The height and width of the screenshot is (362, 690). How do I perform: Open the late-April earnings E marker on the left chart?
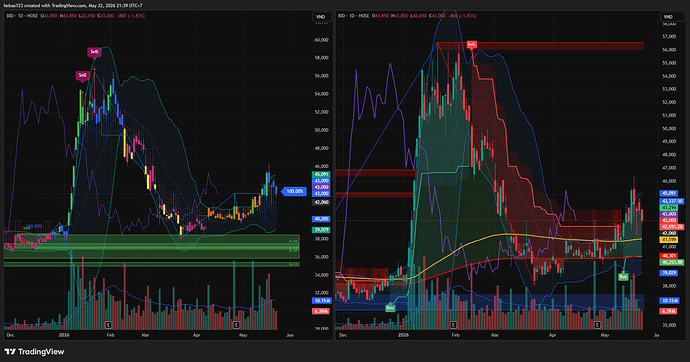click(236, 325)
